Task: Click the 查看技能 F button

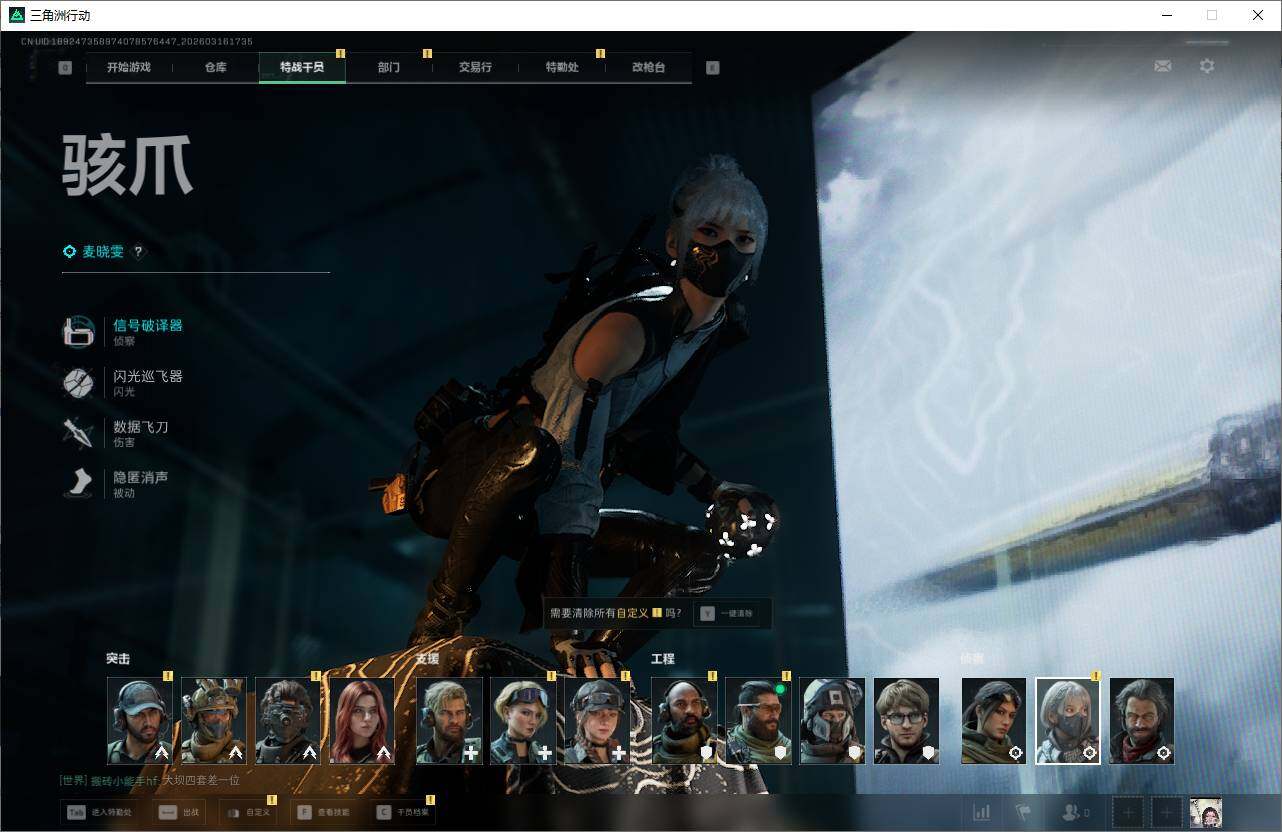Action: click(x=324, y=813)
